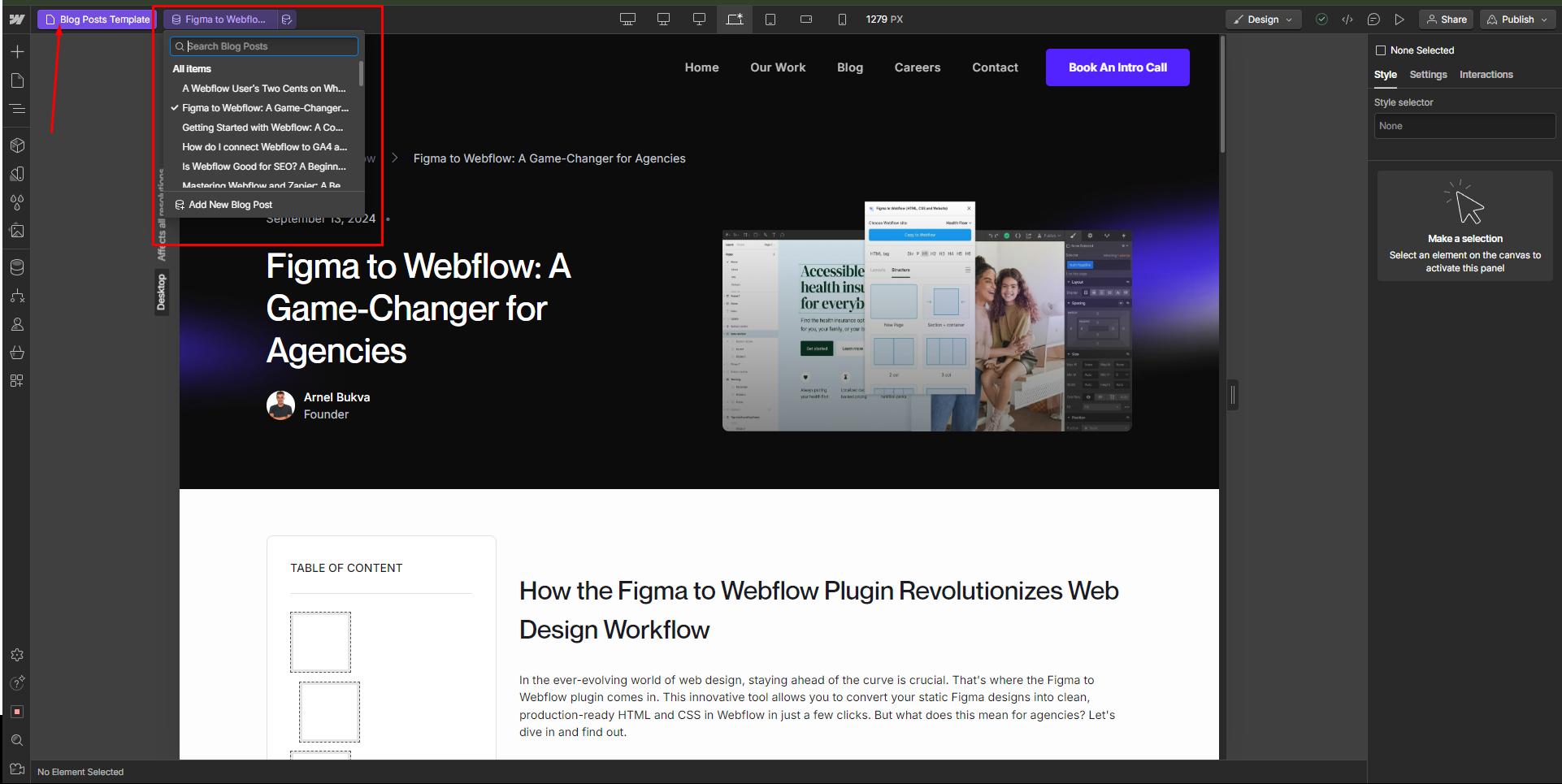This screenshot has width=1562, height=784.
Task: Click the Careers nav link
Action: click(x=918, y=67)
